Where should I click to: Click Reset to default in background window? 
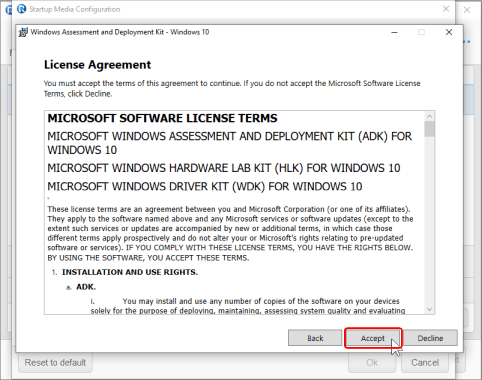coord(55,362)
